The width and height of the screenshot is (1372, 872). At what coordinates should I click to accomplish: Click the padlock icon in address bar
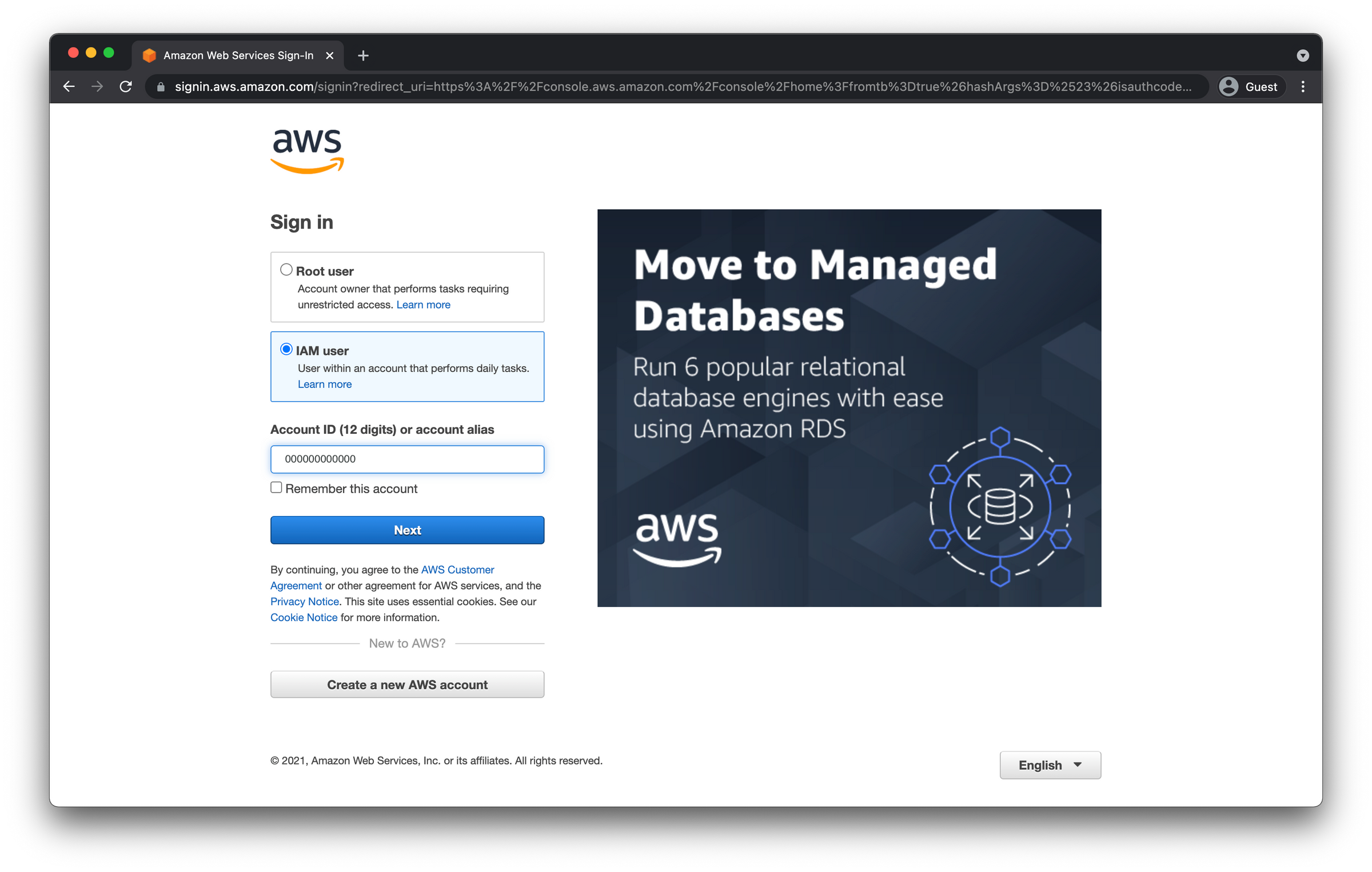pos(162,86)
